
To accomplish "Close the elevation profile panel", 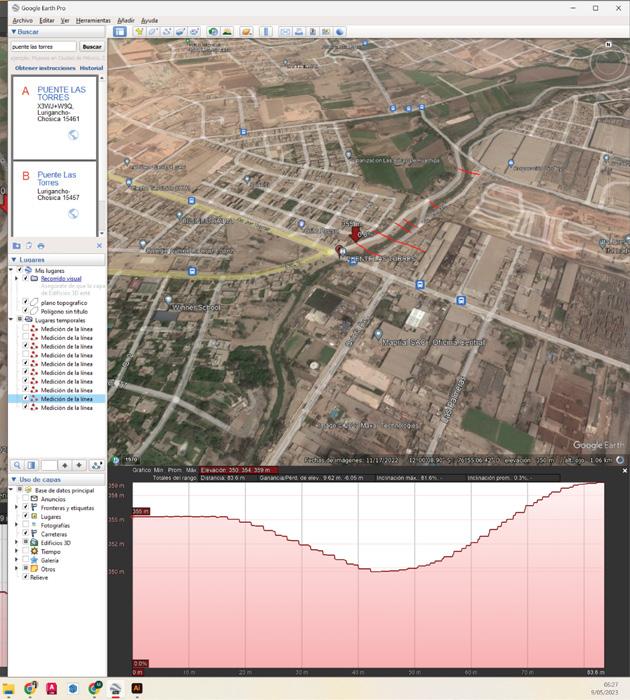I will [x=625, y=471].
